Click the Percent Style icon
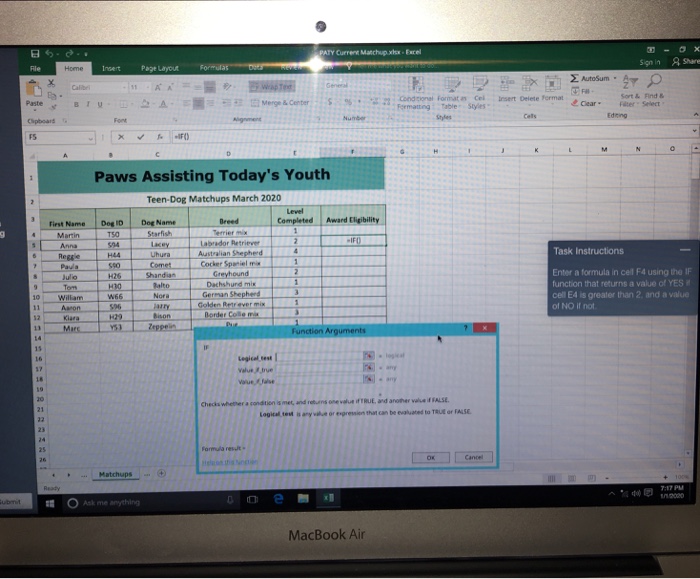The width and height of the screenshot is (700, 579). pos(348,102)
